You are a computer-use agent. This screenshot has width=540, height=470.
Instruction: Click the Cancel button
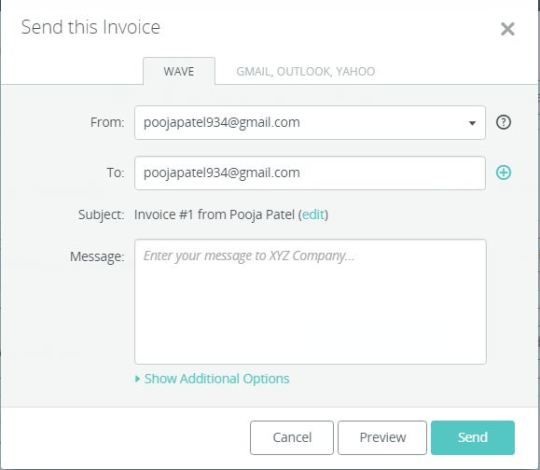tap(292, 437)
